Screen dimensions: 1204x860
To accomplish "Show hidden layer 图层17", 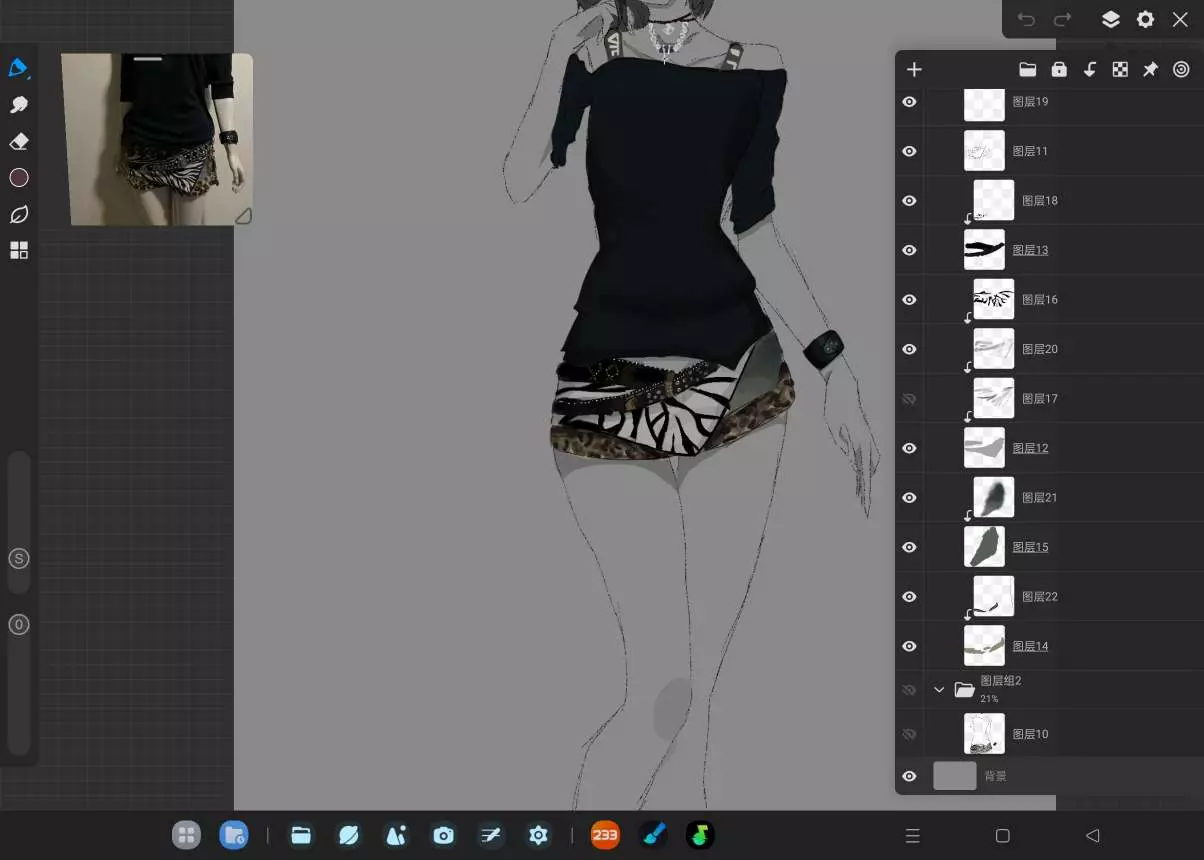I will point(909,399).
